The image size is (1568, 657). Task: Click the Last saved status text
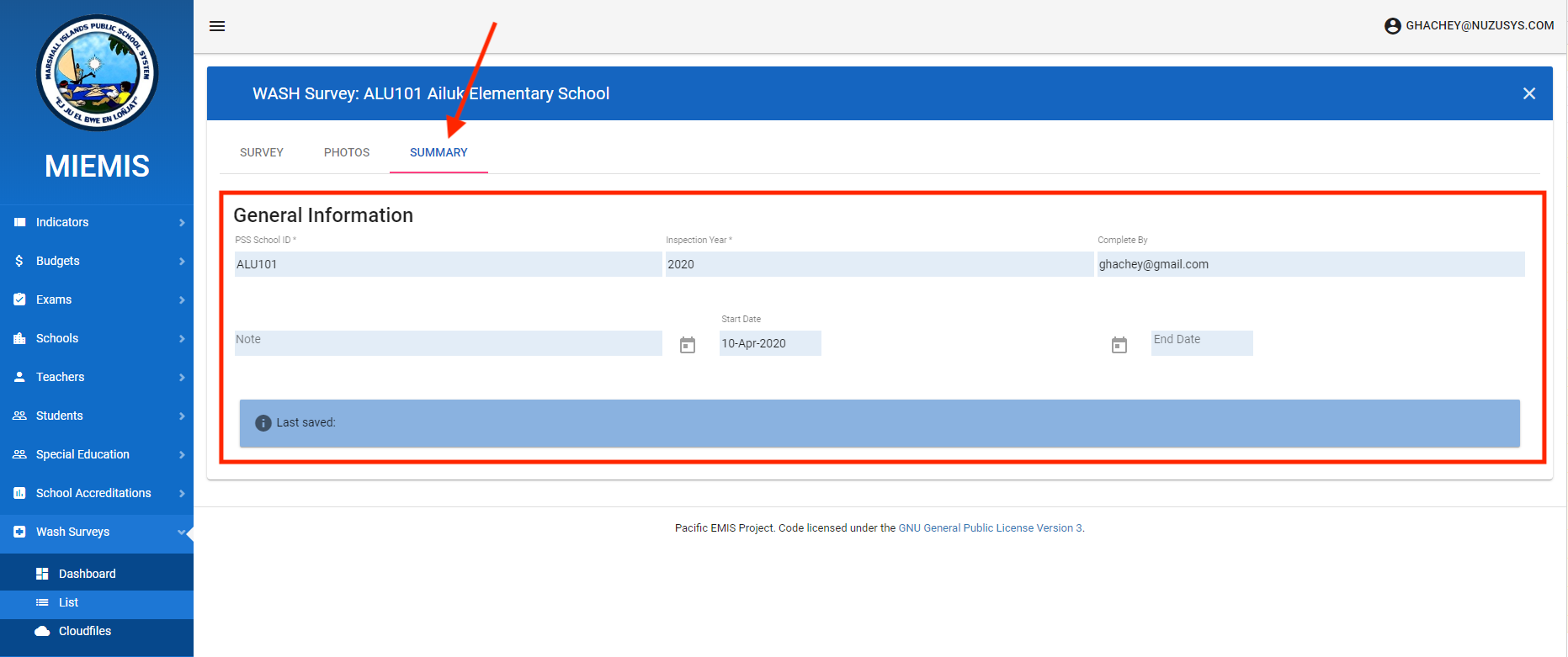click(306, 423)
